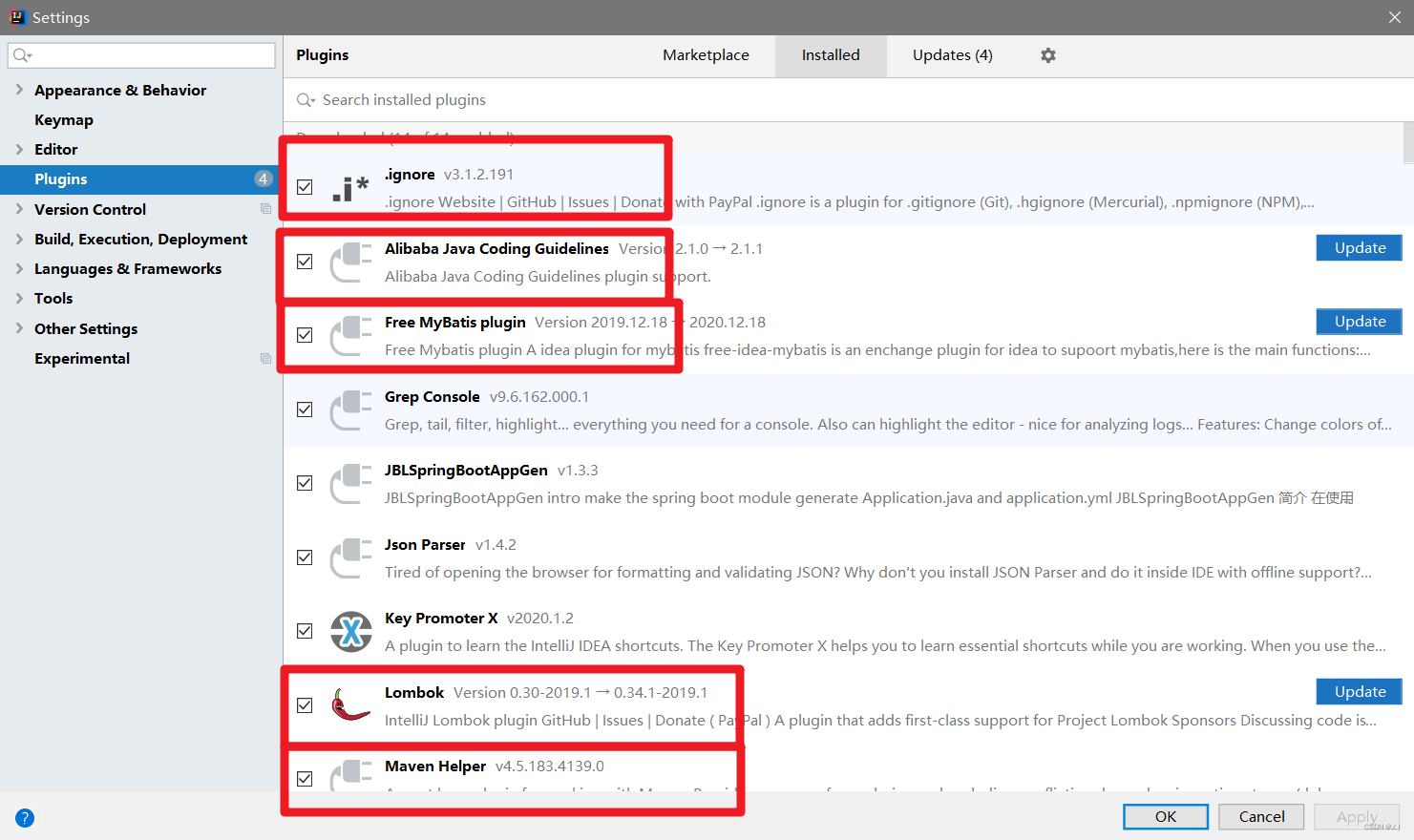Expand Build, Execution, Deployment node

point(19,239)
